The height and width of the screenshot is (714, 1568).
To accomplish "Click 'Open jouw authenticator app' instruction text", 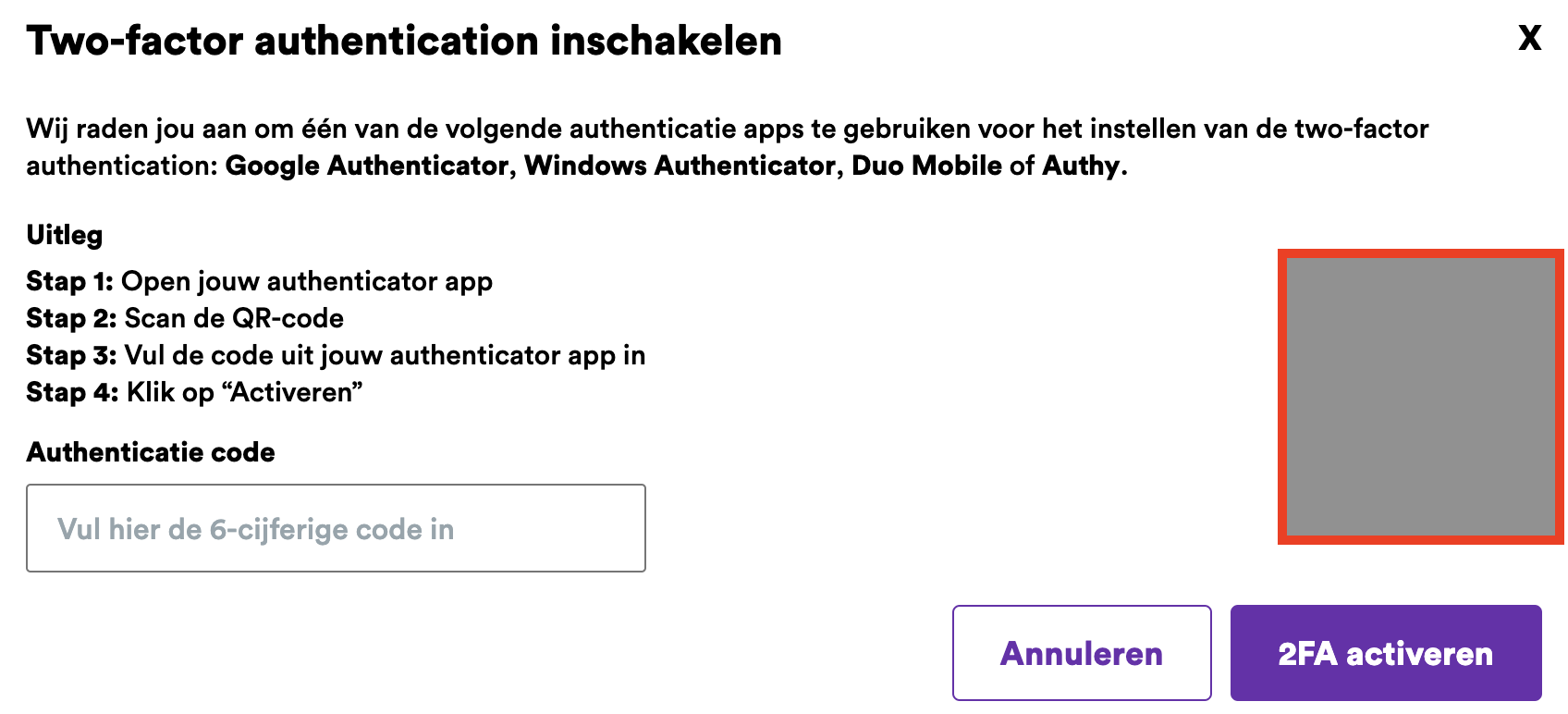I will (x=307, y=281).
